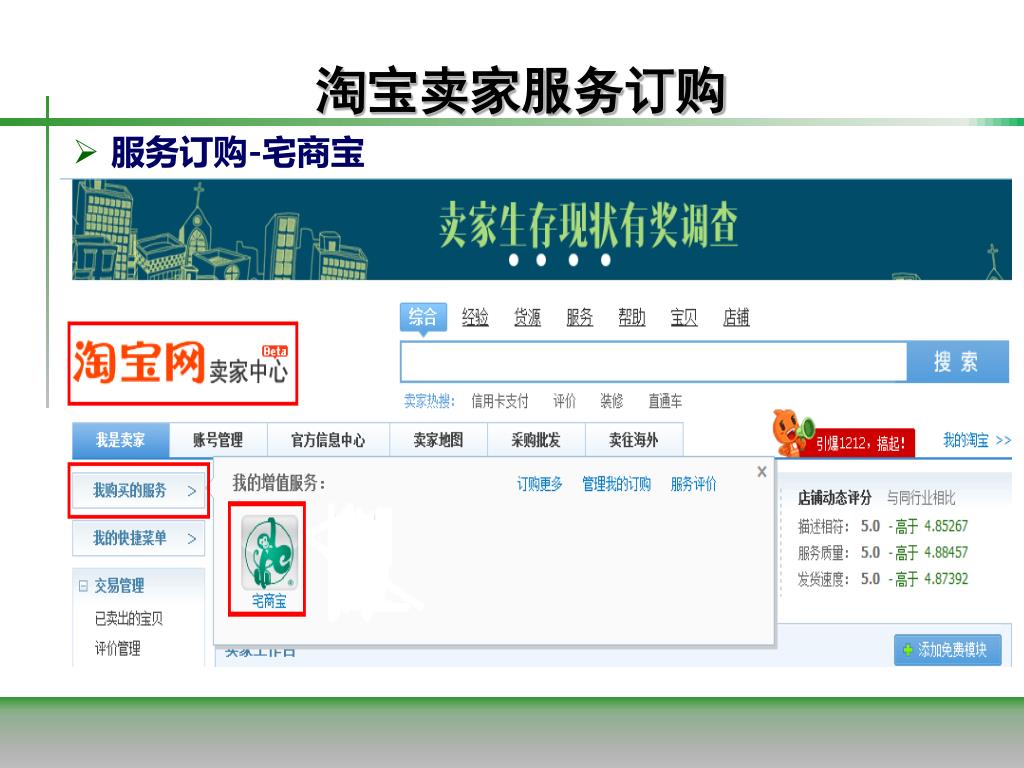
Task: Select the 帮助 search tab
Action: tap(632, 317)
